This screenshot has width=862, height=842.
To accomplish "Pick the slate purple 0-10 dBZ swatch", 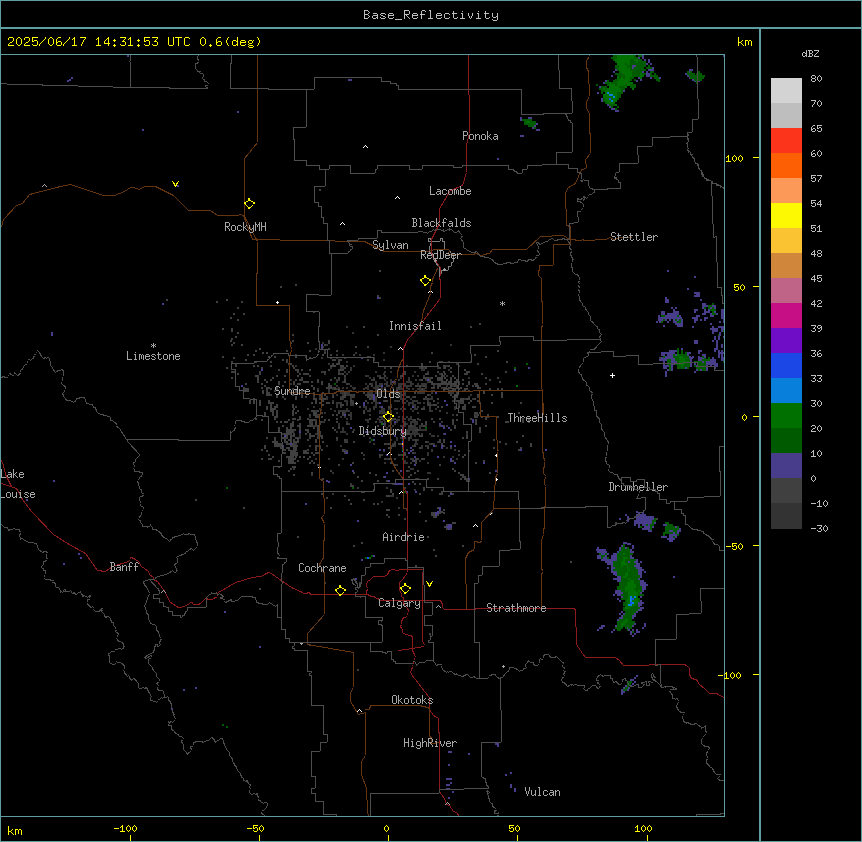I will click(x=786, y=466).
